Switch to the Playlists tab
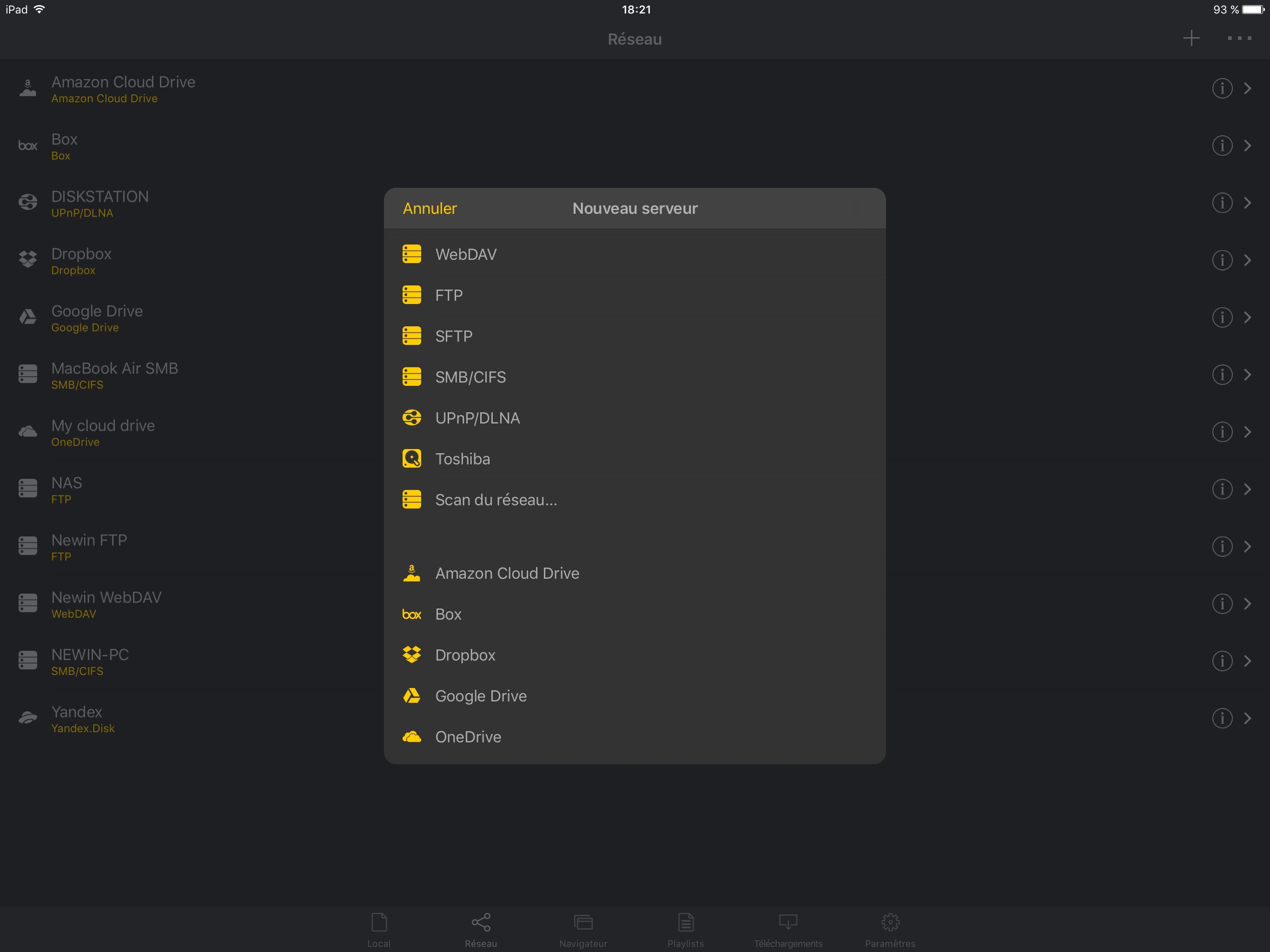The width and height of the screenshot is (1270, 952). (x=686, y=930)
